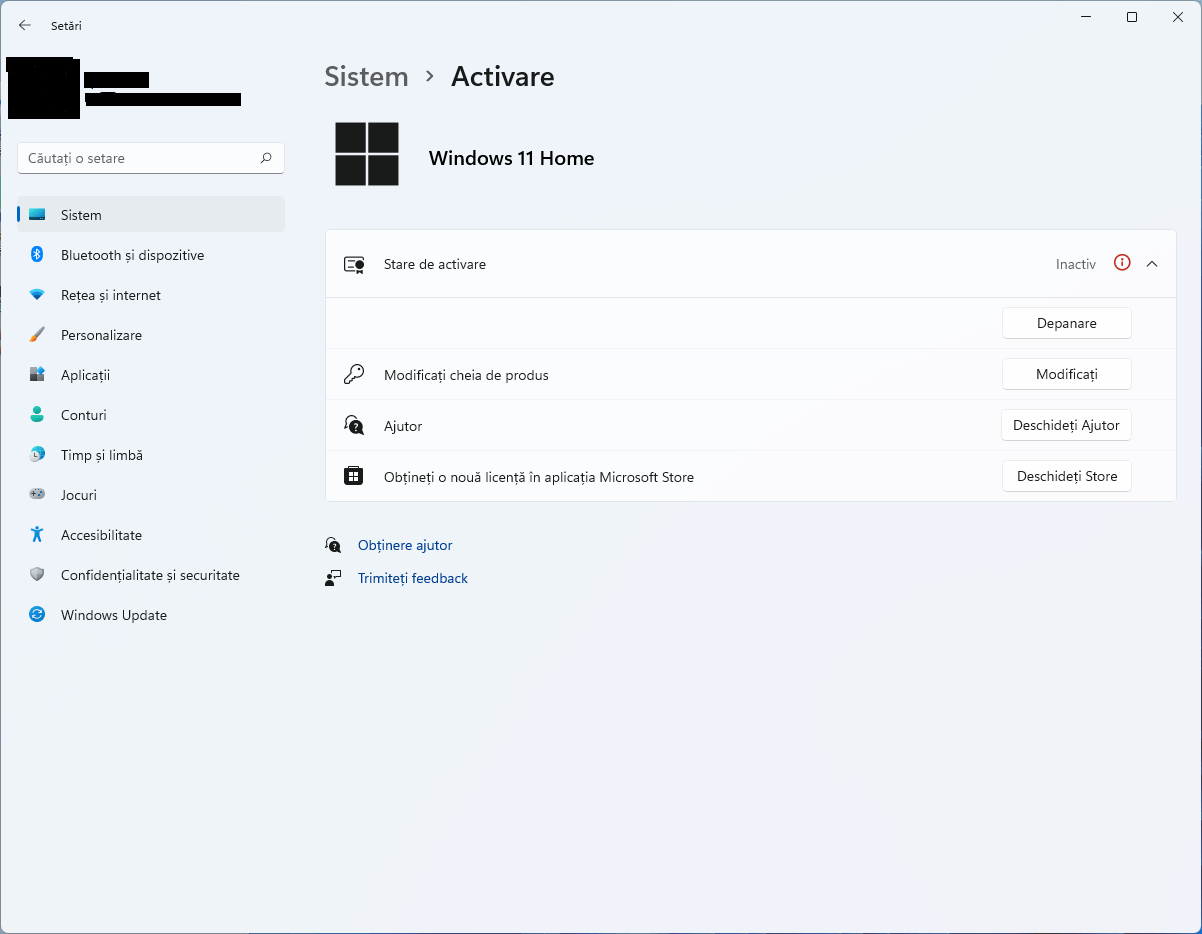The height and width of the screenshot is (934, 1202).
Task: Open Jocuri settings
Action: coord(151,495)
